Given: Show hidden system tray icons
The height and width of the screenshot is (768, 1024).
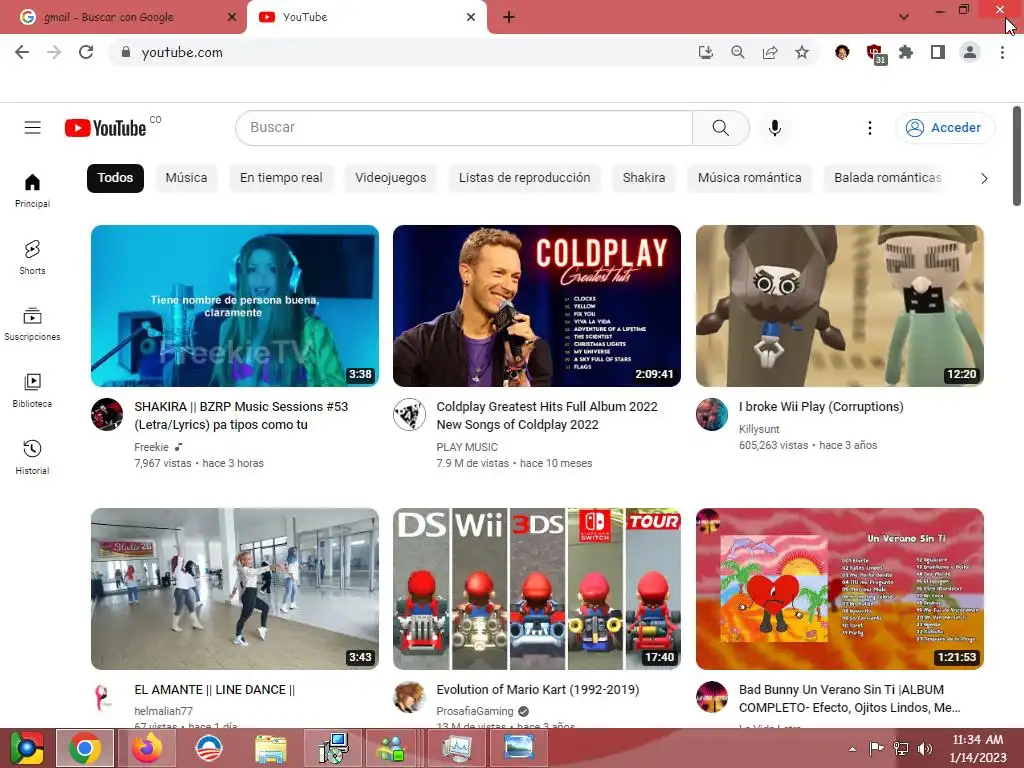Looking at the screenshot, I should (x=852, y=748).
